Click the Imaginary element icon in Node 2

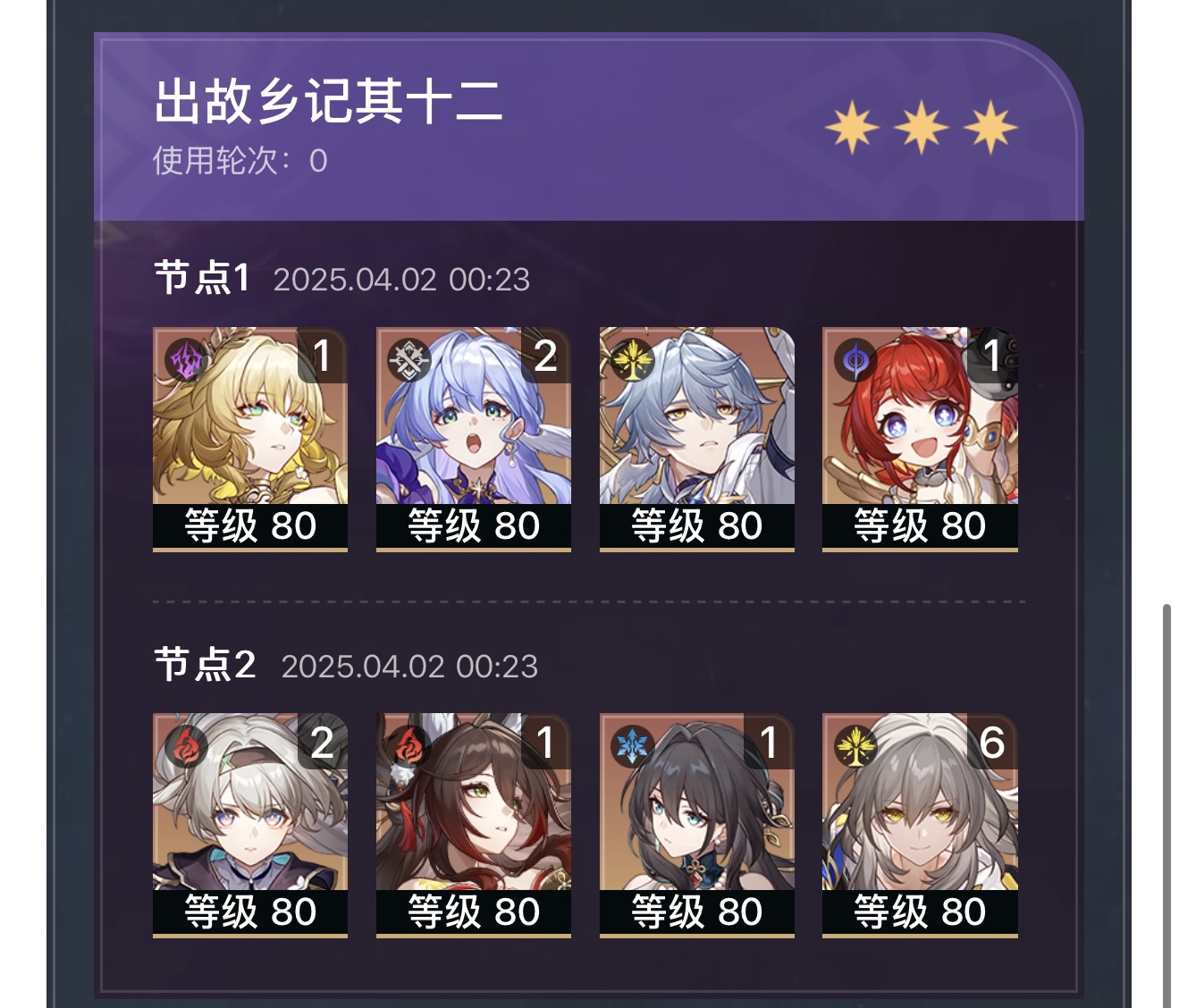(855, 747)
